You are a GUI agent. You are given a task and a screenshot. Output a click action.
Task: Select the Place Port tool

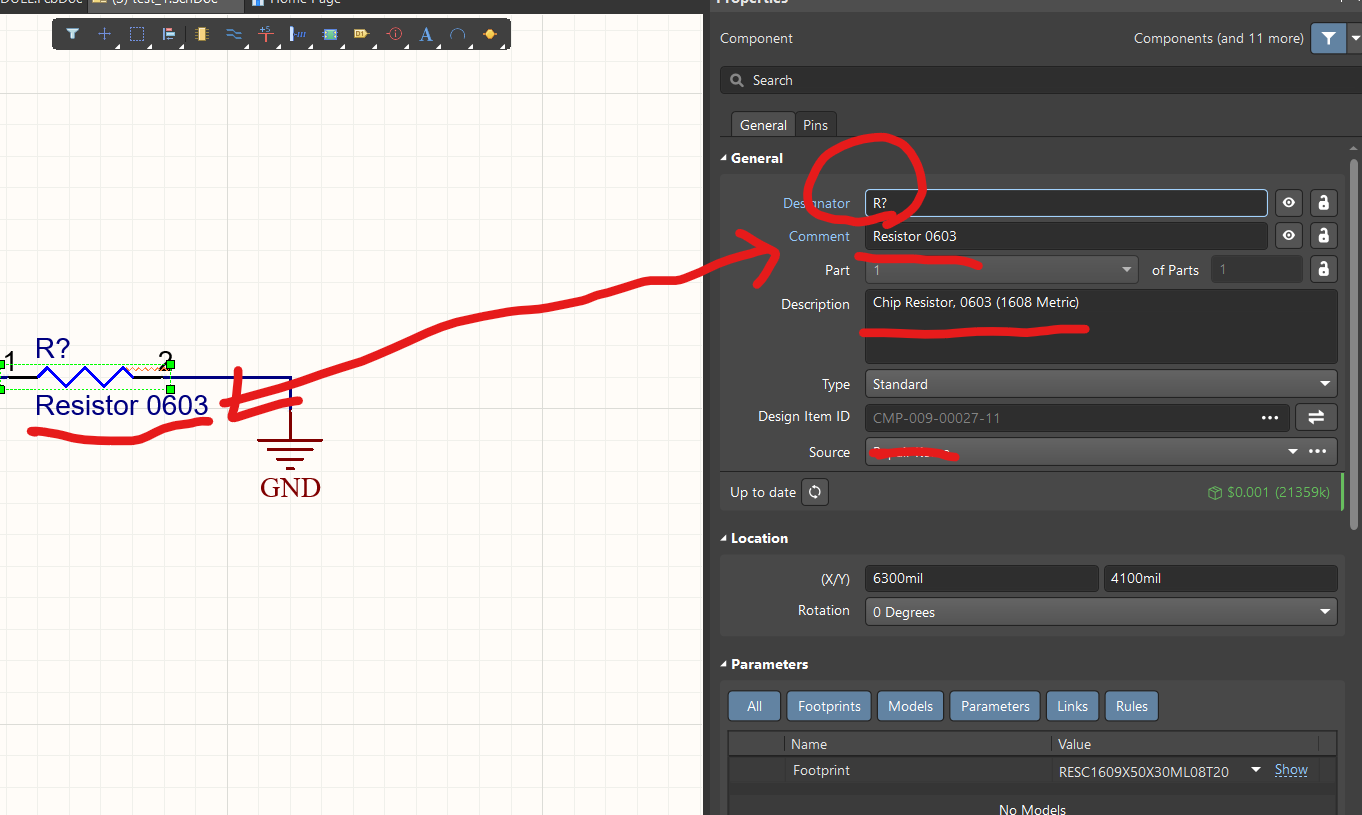tap(361, 34)
